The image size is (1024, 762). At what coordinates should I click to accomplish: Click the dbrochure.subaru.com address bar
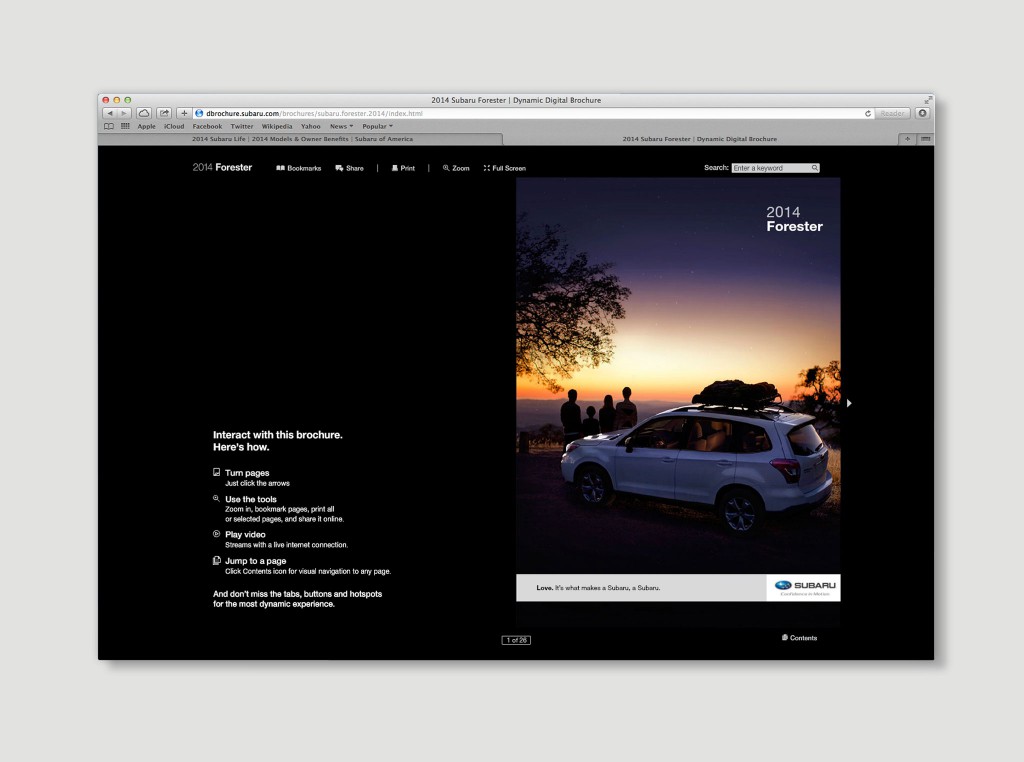pos(533,114)
